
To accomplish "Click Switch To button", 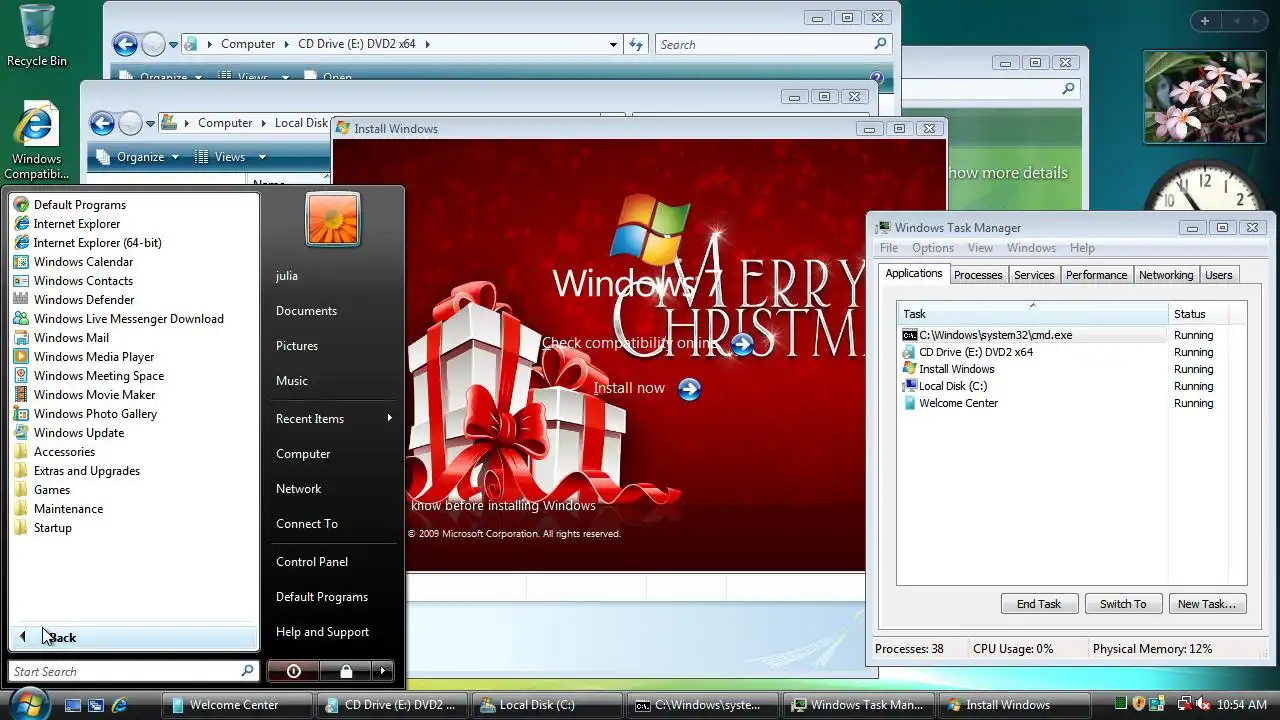I will pyautogui.click(x=1123, y=604).
